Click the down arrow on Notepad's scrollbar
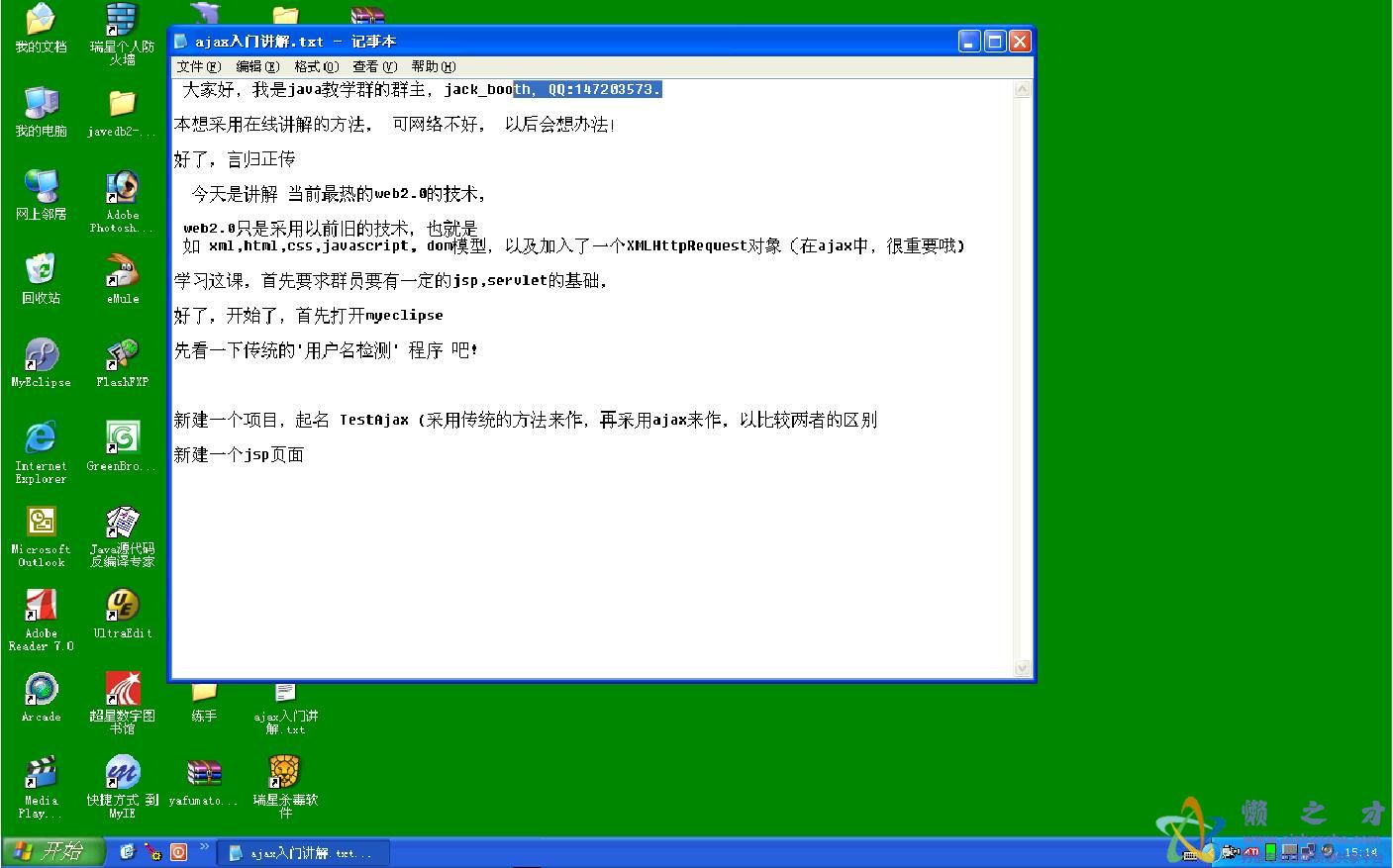 click(x=1022, y=668)
